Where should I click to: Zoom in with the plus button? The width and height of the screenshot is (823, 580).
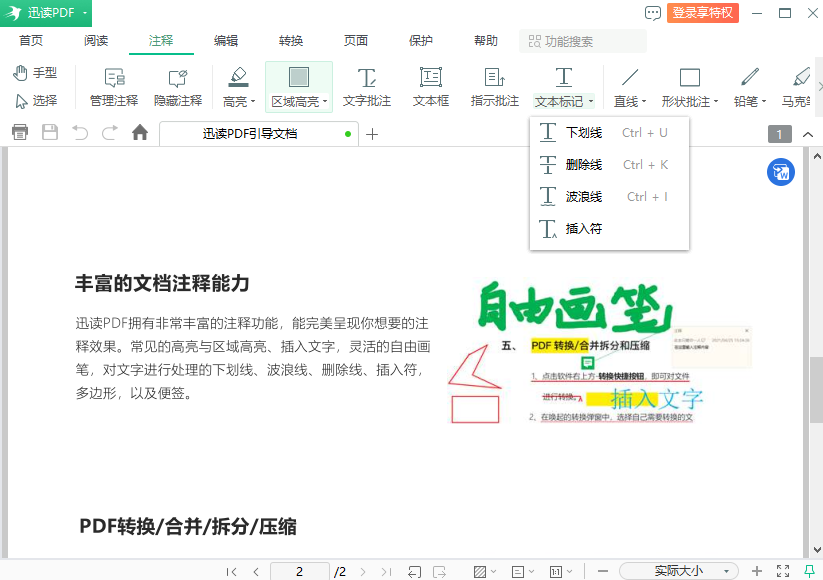coord(757,571)
